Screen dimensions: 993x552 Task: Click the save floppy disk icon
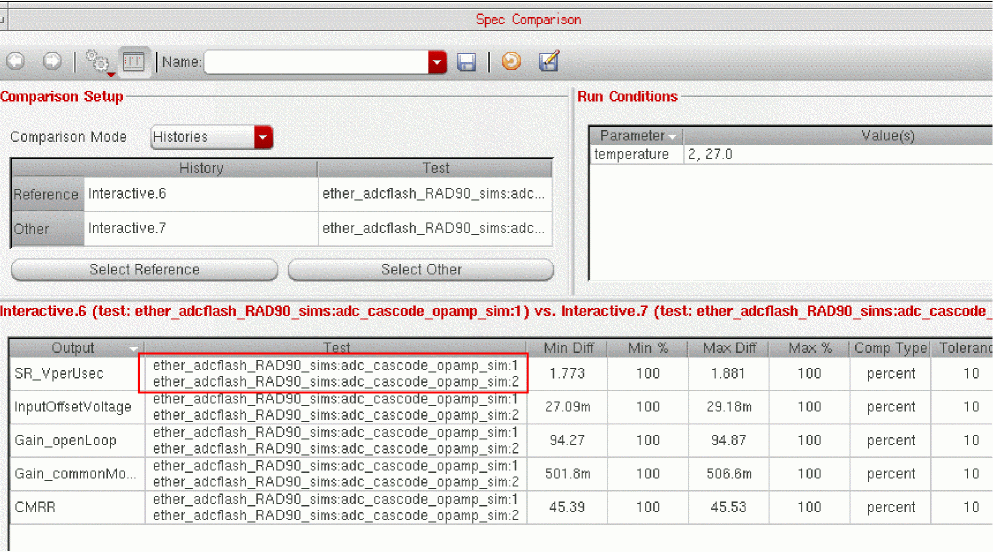tap(466, 62)
